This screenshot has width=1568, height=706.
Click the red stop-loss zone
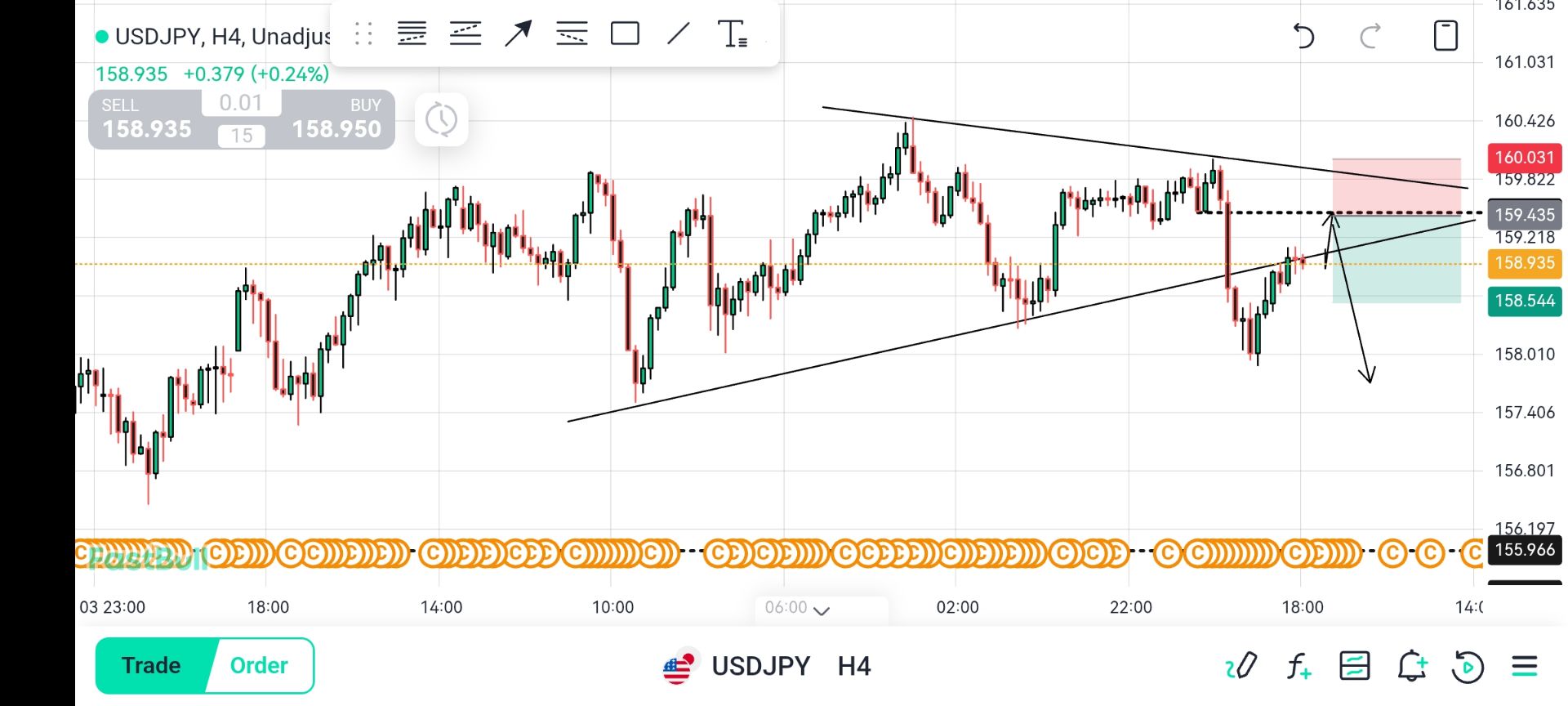(1396, 186)
